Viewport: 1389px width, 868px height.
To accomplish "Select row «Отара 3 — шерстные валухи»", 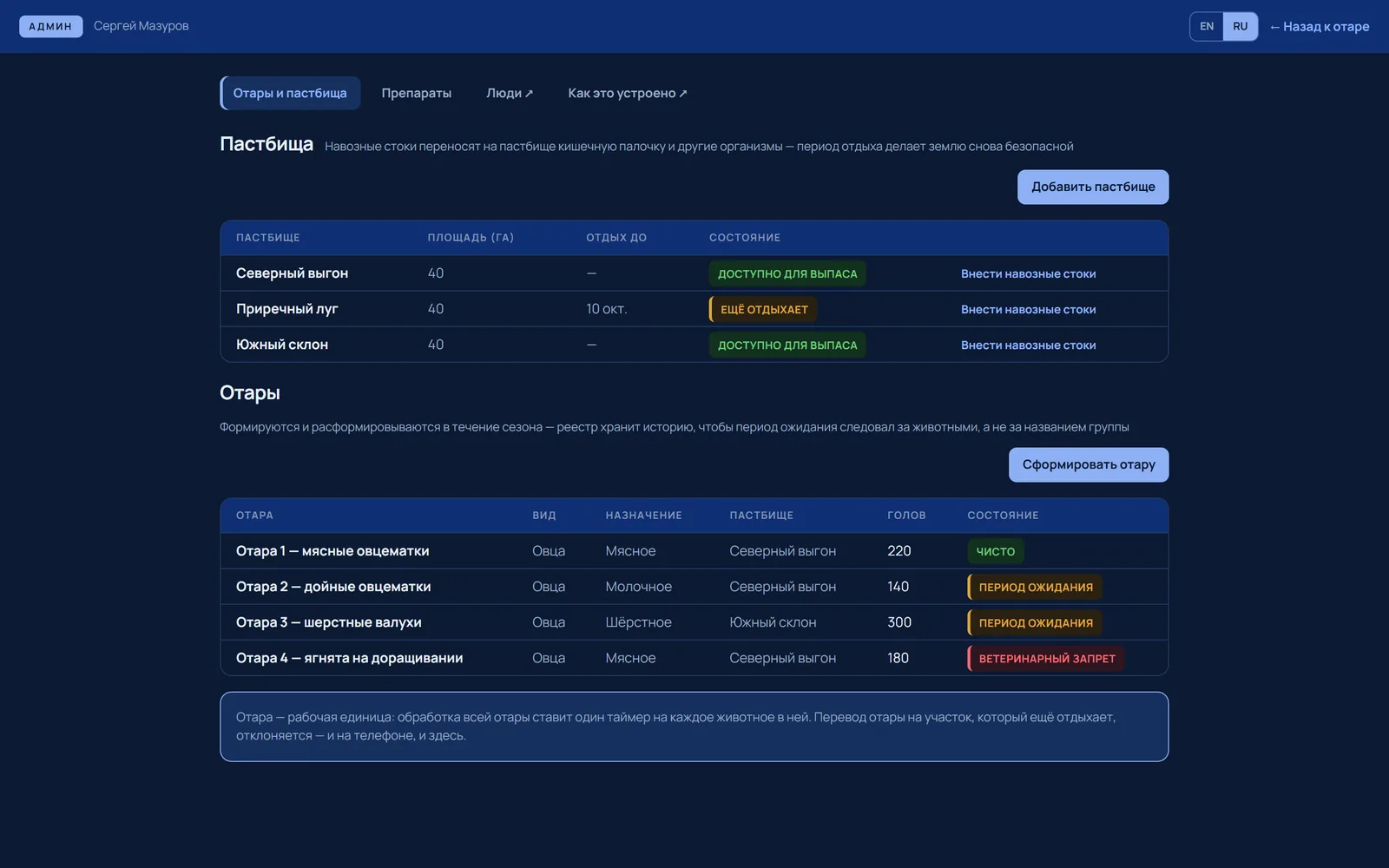I will [x=694, y=622].
